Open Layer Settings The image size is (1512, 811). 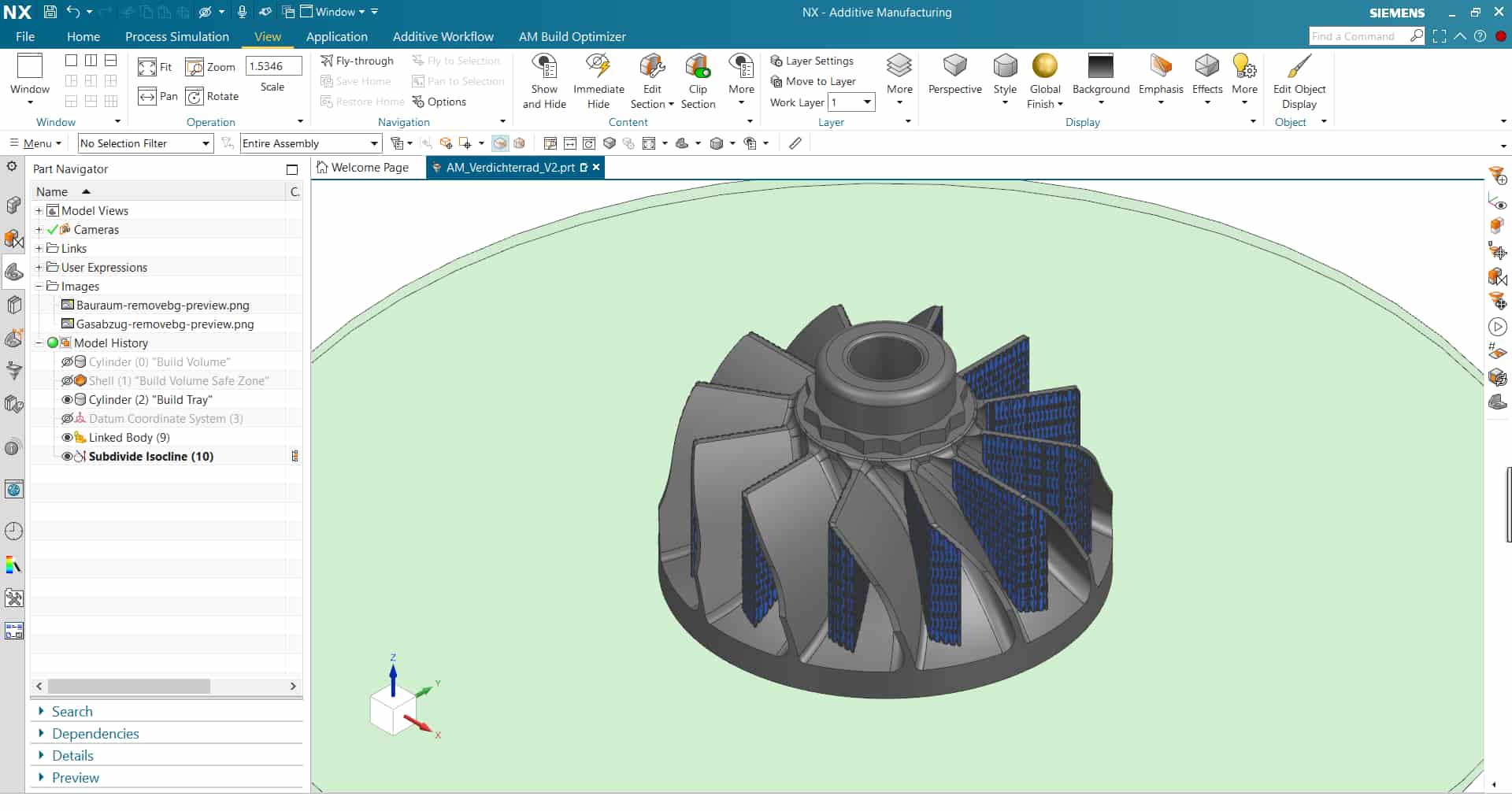pyautogui.click(x=812, y=61)
